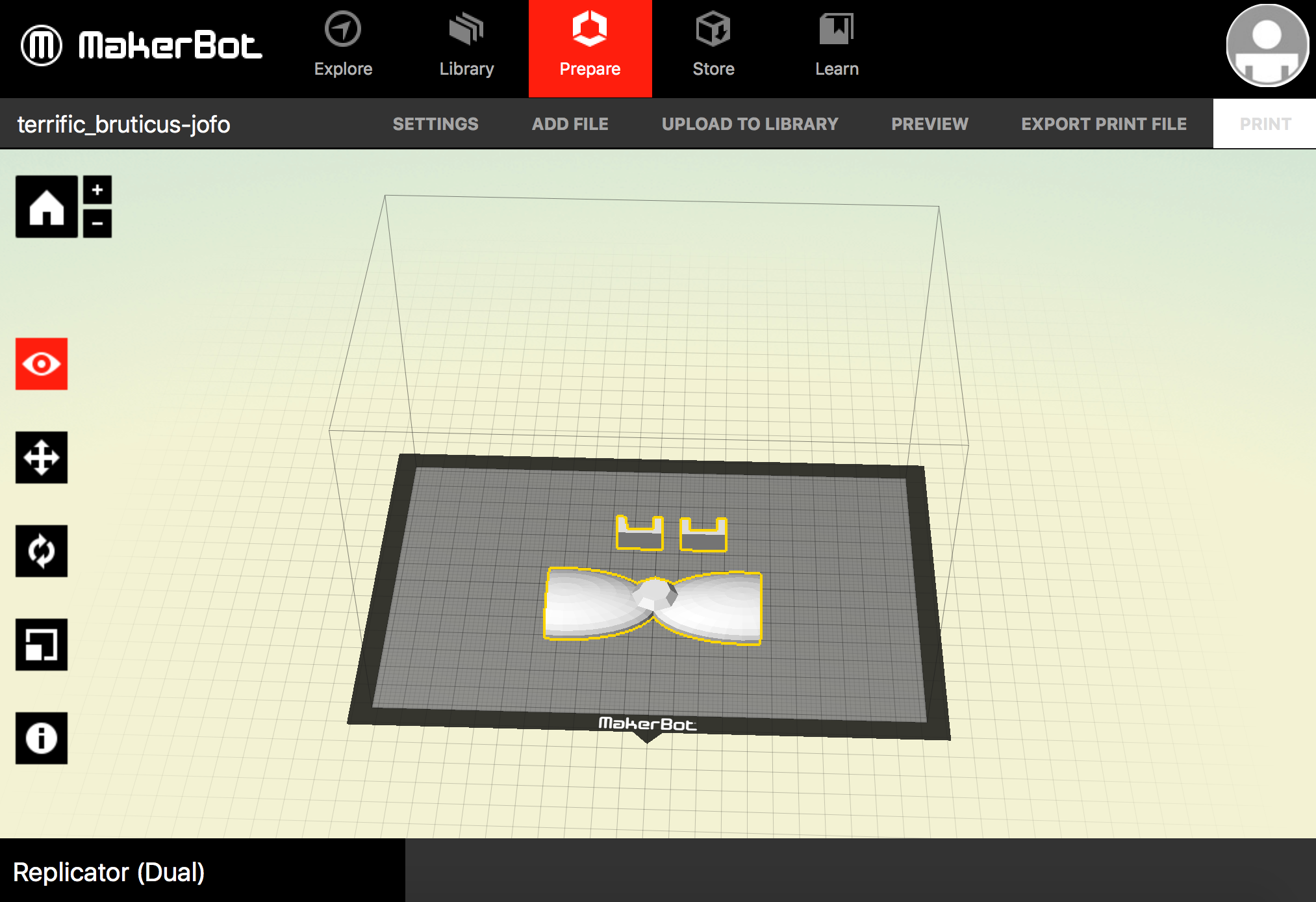Image resolution: width=1316 pixels, height=902 pixels.
Task: Select the Info icon in sidebar
Action: [x=41, y=738]
